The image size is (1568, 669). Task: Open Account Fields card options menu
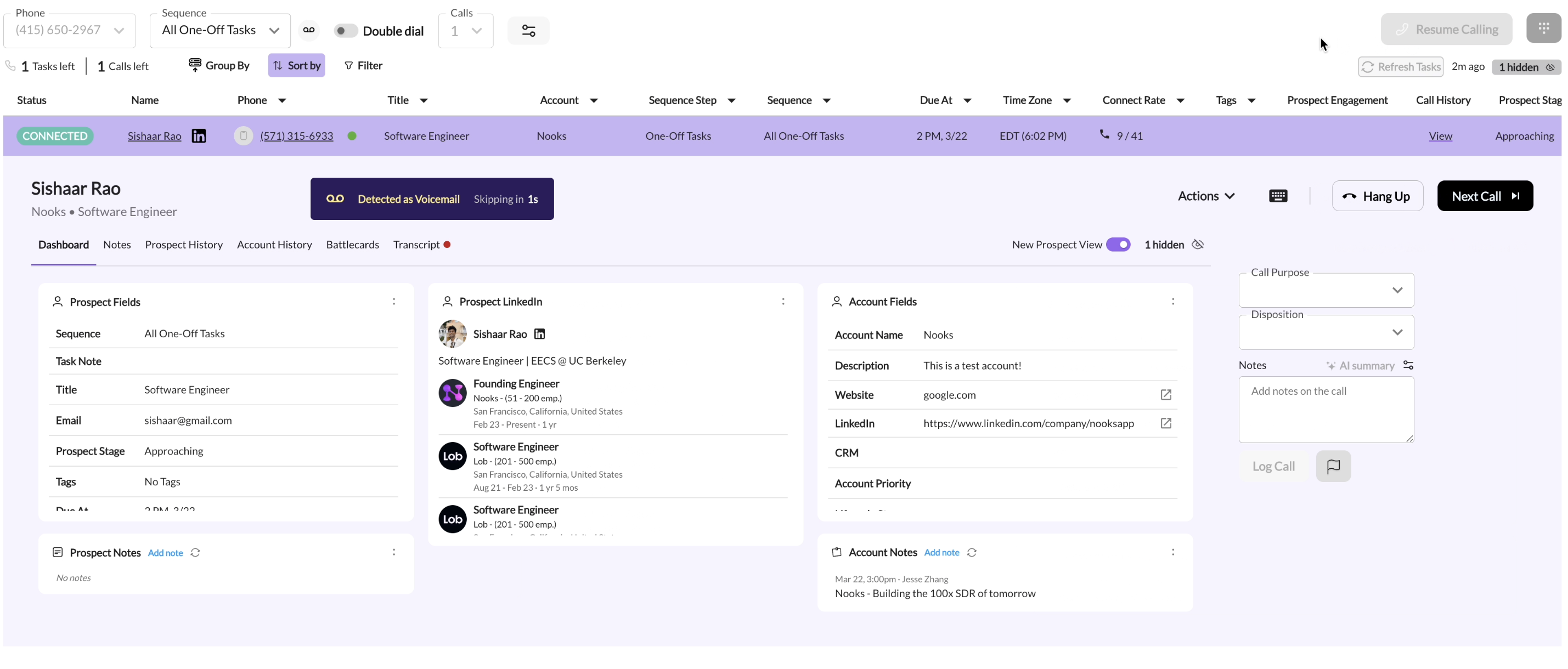(1173, 301)
